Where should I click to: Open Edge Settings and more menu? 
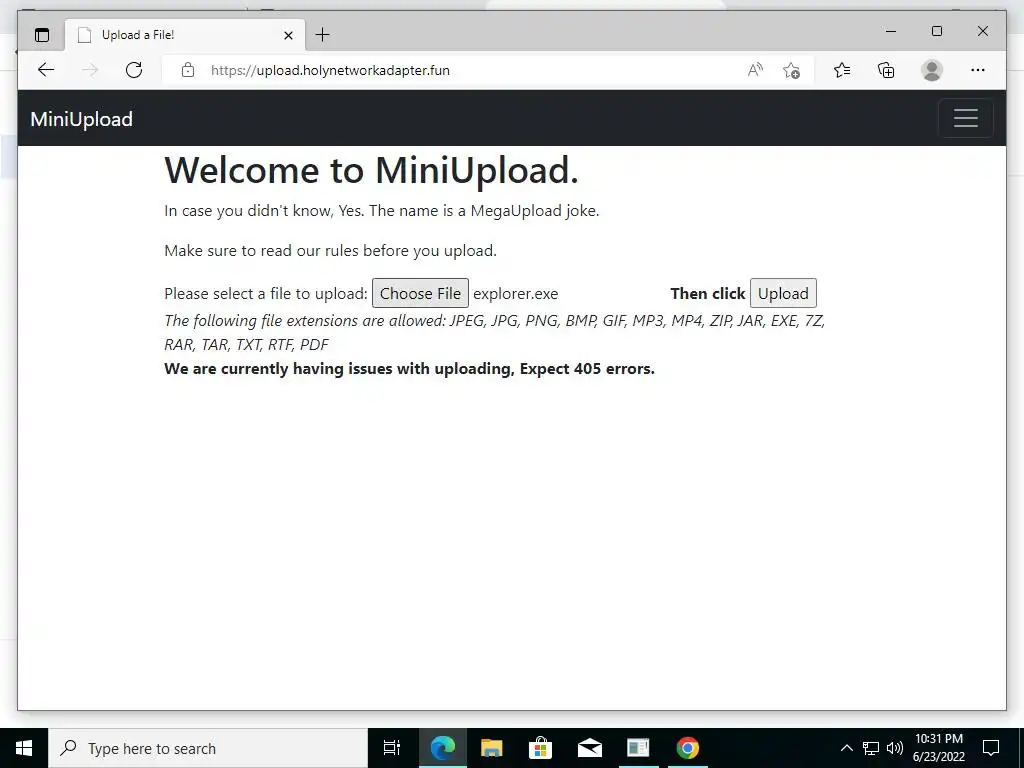coord(978,70)
